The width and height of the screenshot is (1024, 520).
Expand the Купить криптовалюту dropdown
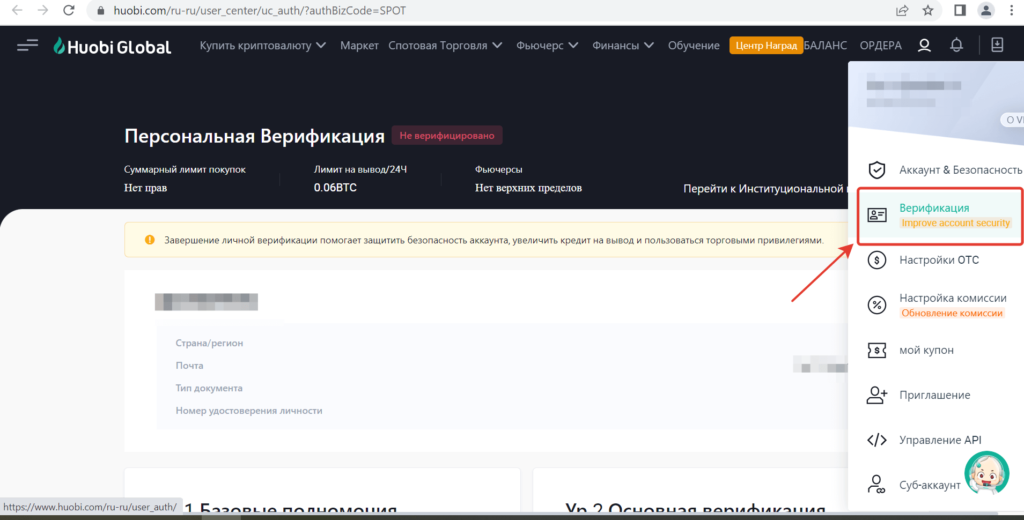263,46
